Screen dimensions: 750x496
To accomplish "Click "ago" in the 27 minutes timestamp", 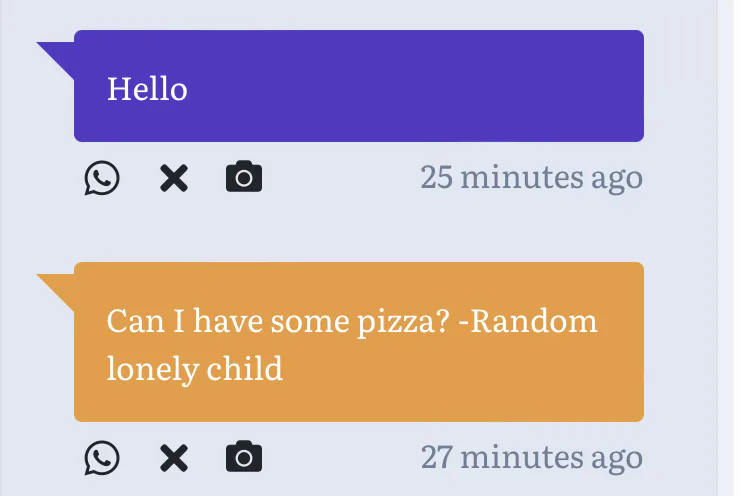I will (x=616, y=459).
